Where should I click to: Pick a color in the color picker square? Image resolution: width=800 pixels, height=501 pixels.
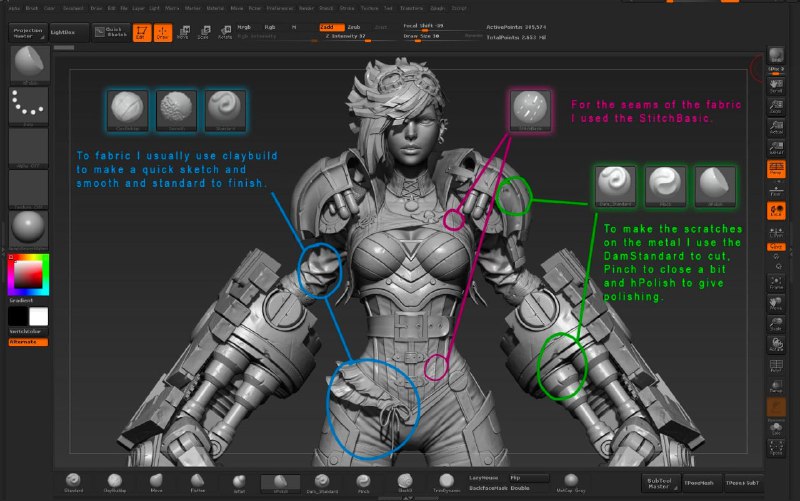pyautogui.click(x=28, y=274)
